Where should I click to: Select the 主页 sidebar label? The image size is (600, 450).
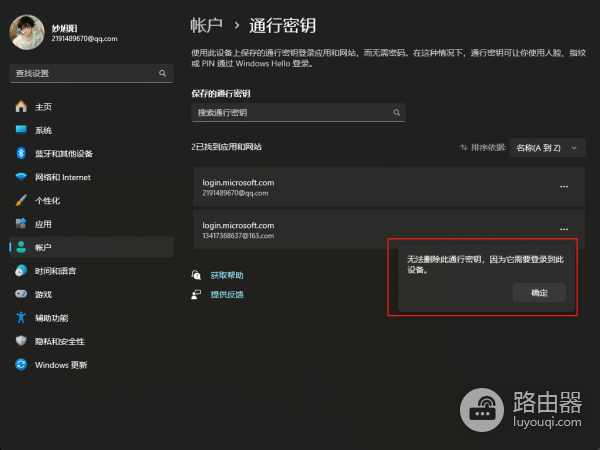coord(43,107)
